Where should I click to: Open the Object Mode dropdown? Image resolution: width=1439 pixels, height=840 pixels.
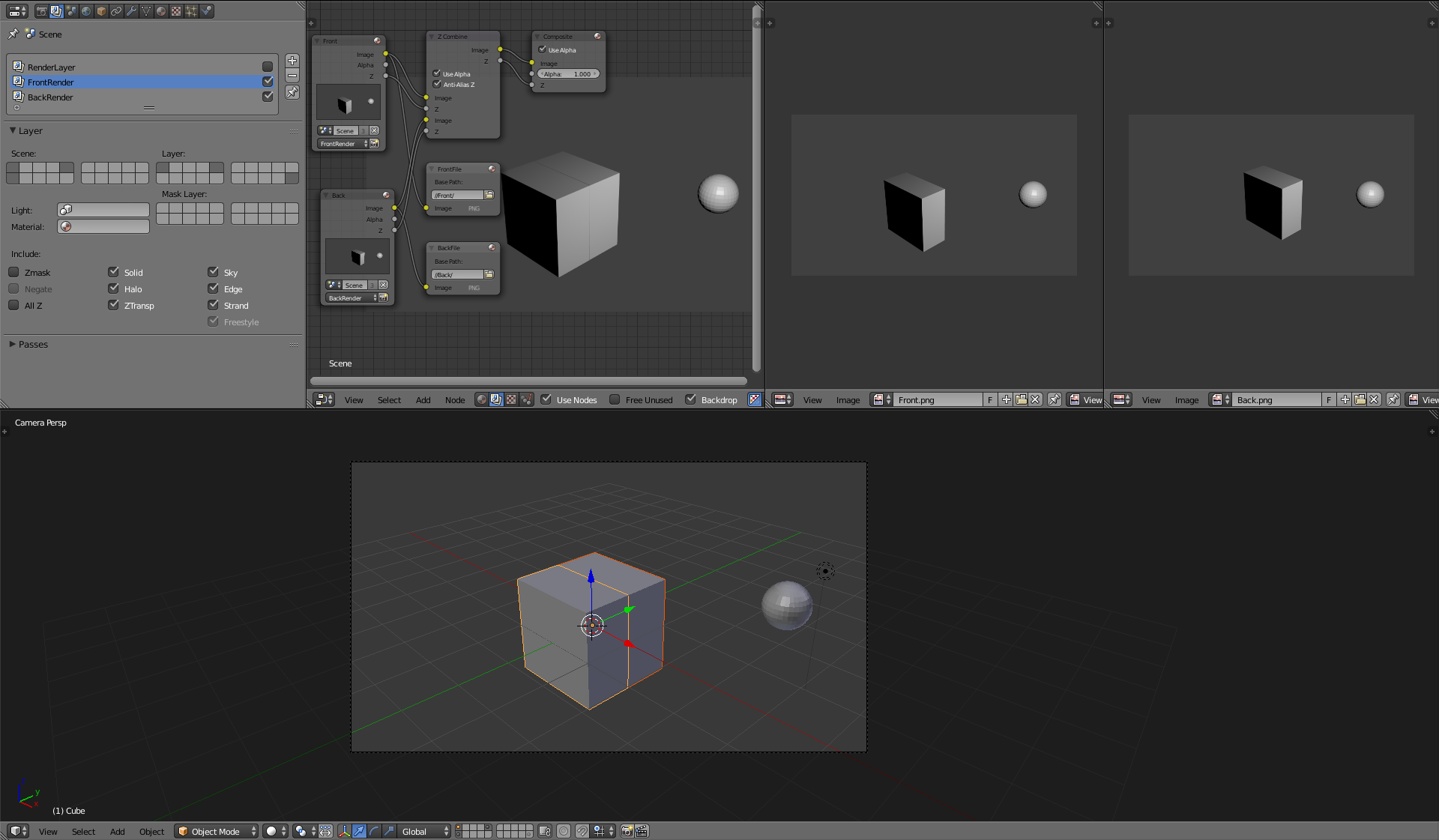point(217,831)
